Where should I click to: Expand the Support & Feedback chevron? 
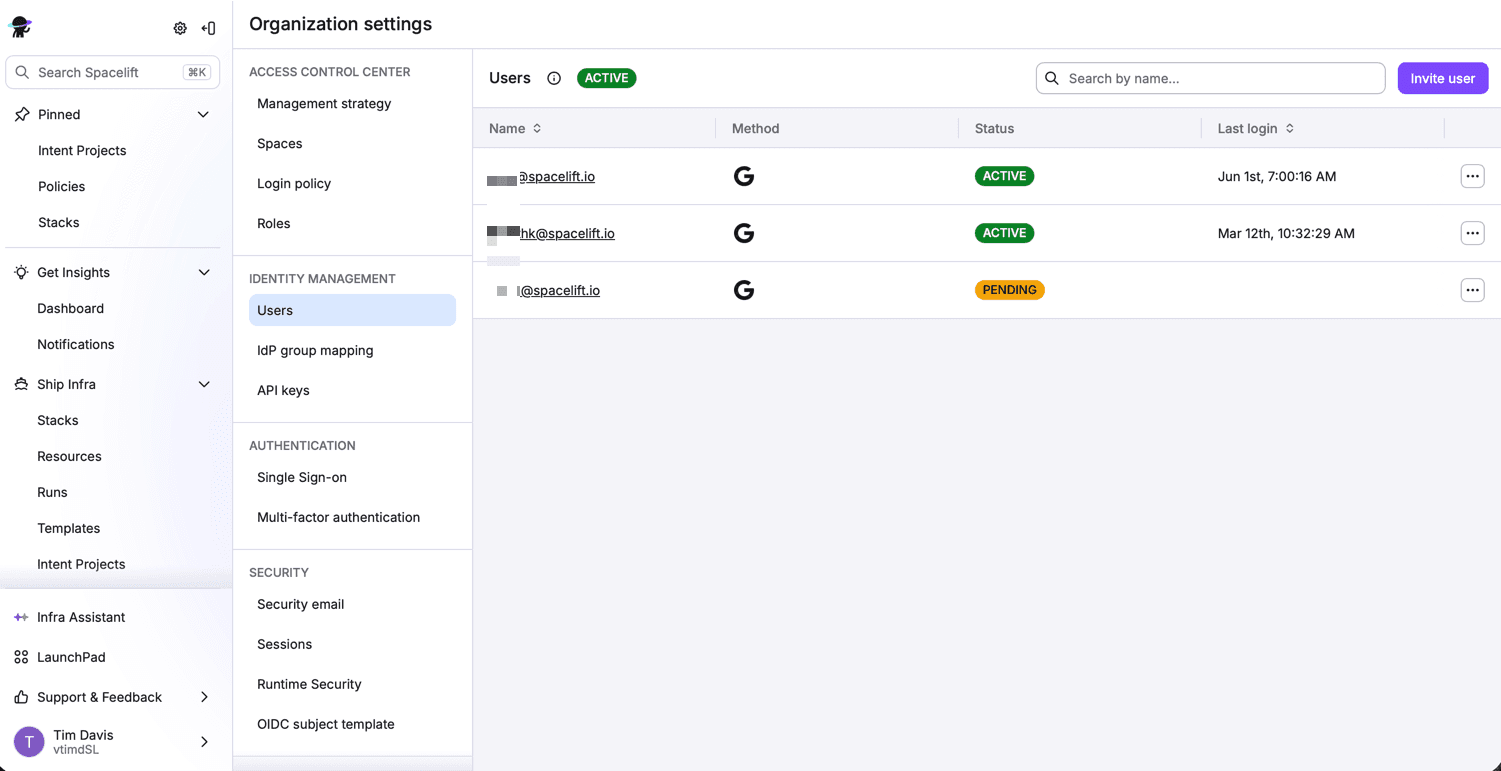click(x=204, y=697)
